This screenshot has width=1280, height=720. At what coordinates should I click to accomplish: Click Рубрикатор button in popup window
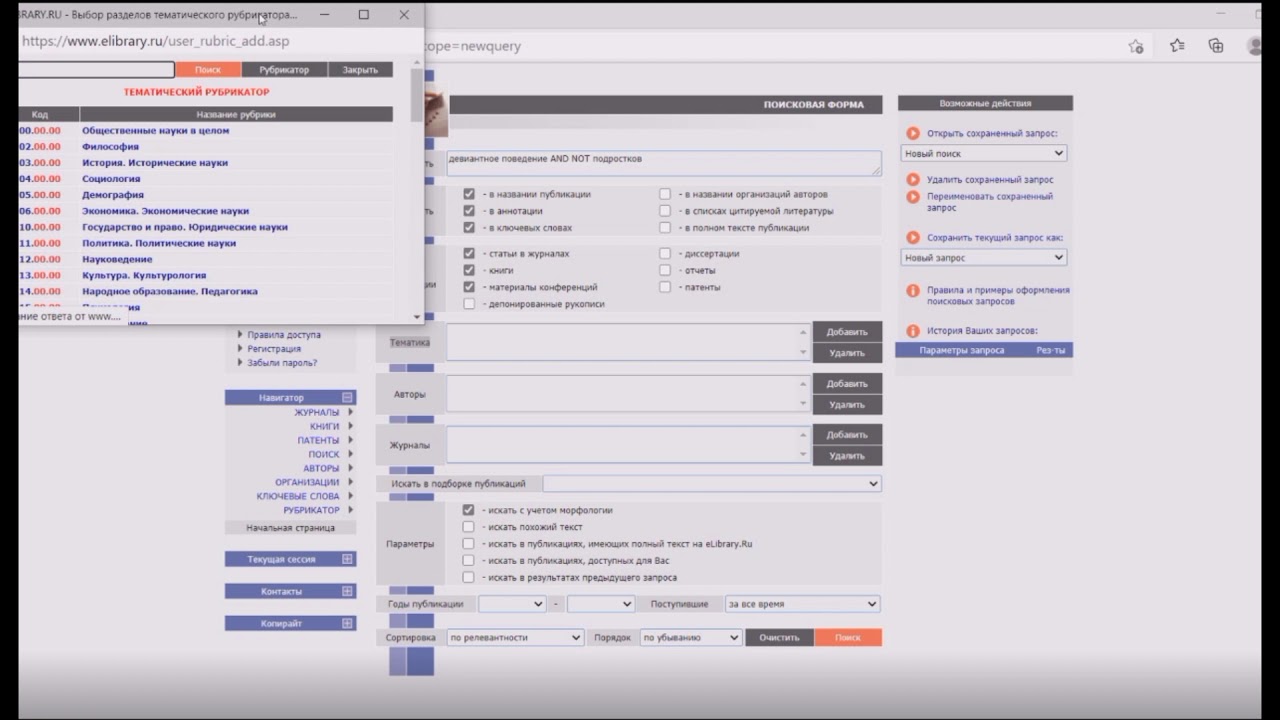285,70
